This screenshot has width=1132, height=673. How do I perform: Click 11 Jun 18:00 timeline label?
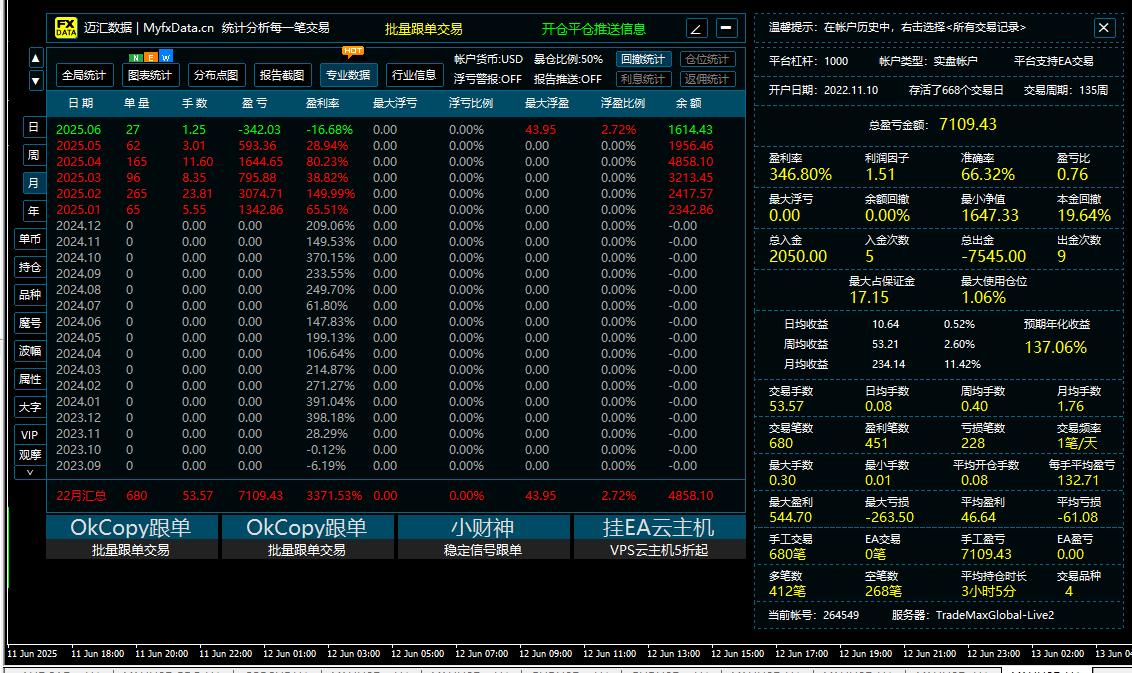click(97, 654)
